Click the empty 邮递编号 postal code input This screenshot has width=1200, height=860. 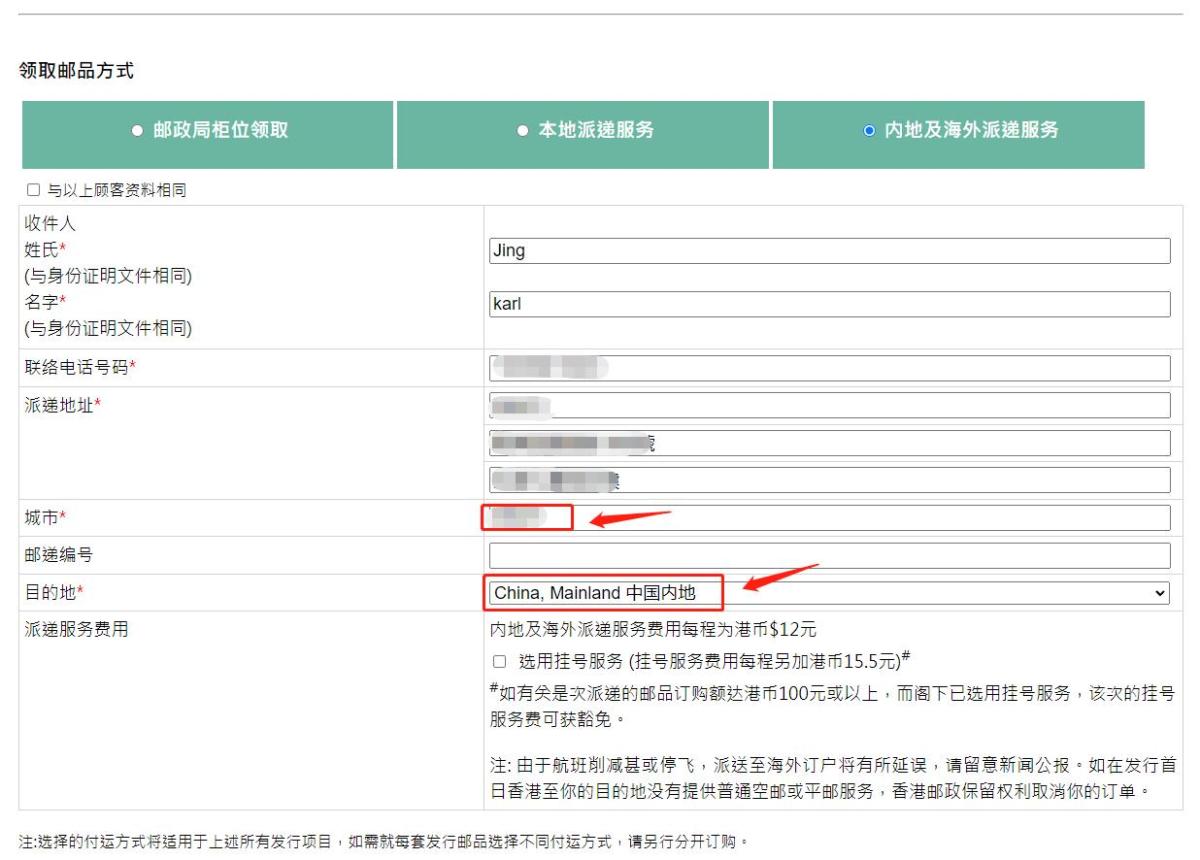point(829,556)
